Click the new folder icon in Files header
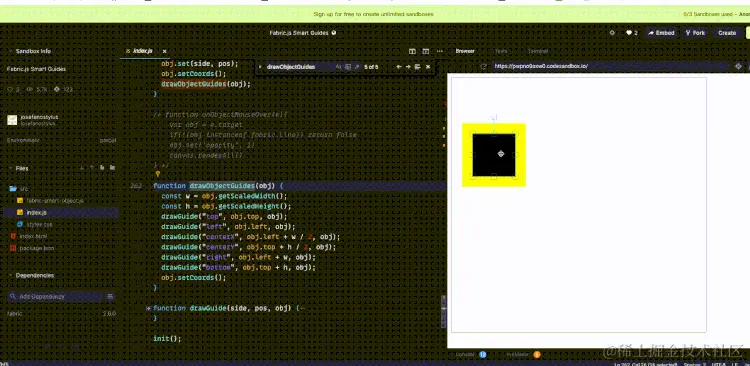This screenshot has height=366, width=750. tap(112, 168)
